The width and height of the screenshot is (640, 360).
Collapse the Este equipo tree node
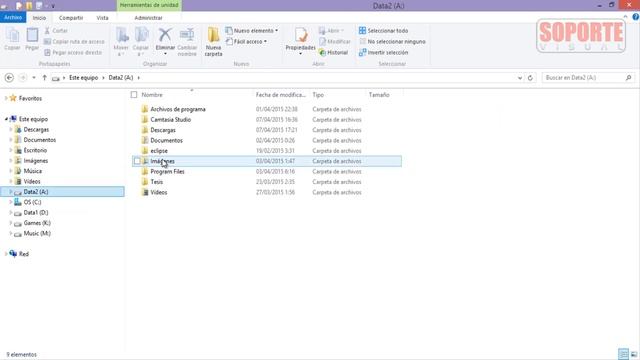click(6, 119)
